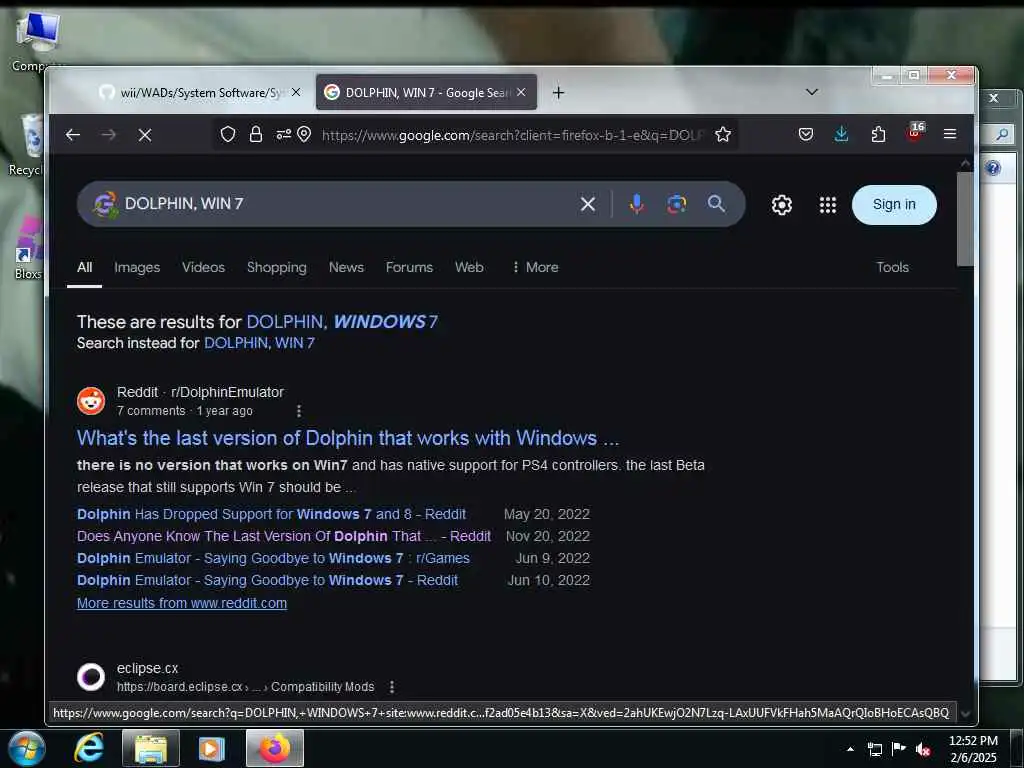Select the All results tab
The image size is (1024, 768).
pyautogui.click(x=84, y=267)
